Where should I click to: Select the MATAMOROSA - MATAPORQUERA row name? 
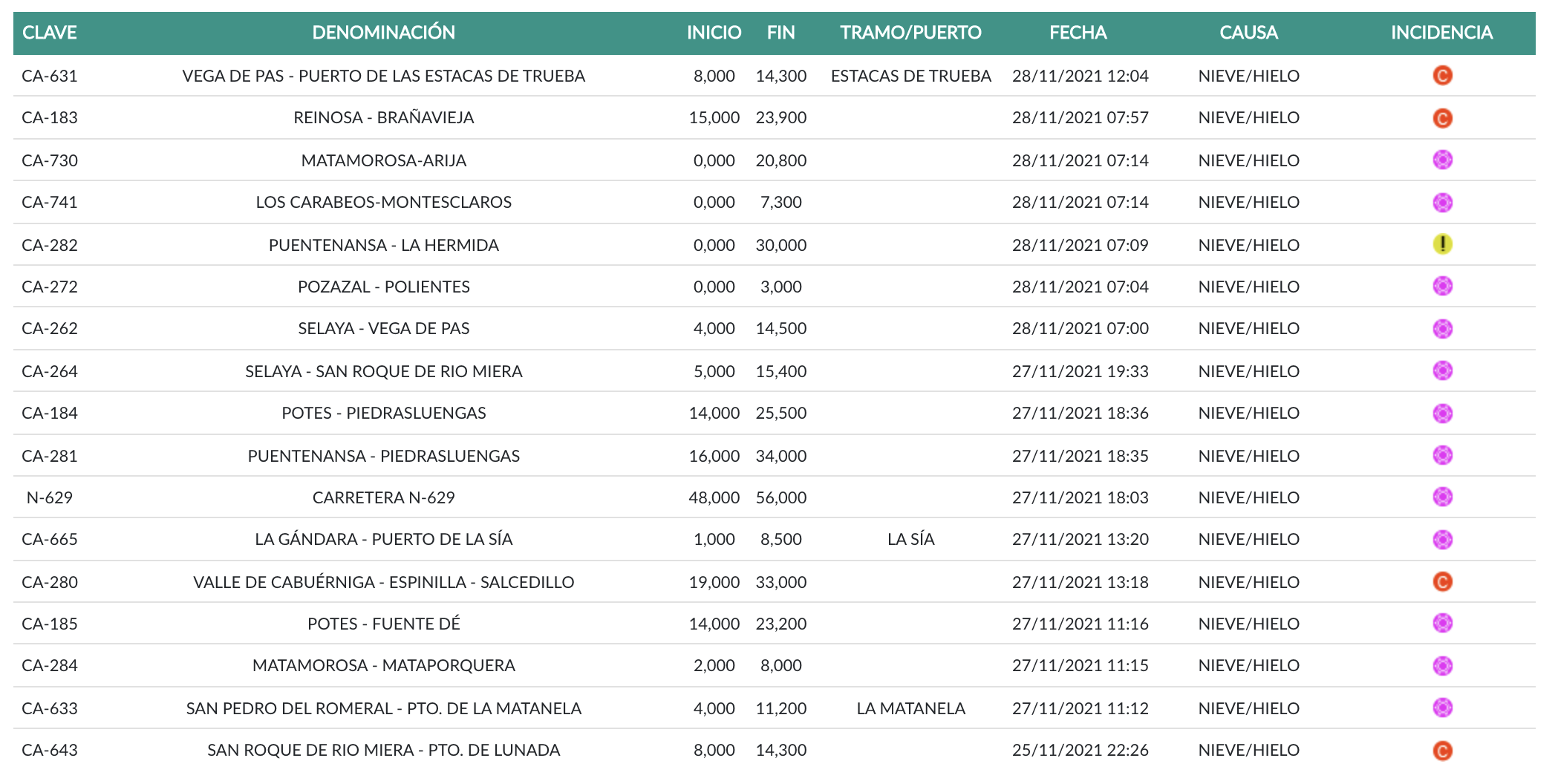pyautogui.click(x=383, y=666)
